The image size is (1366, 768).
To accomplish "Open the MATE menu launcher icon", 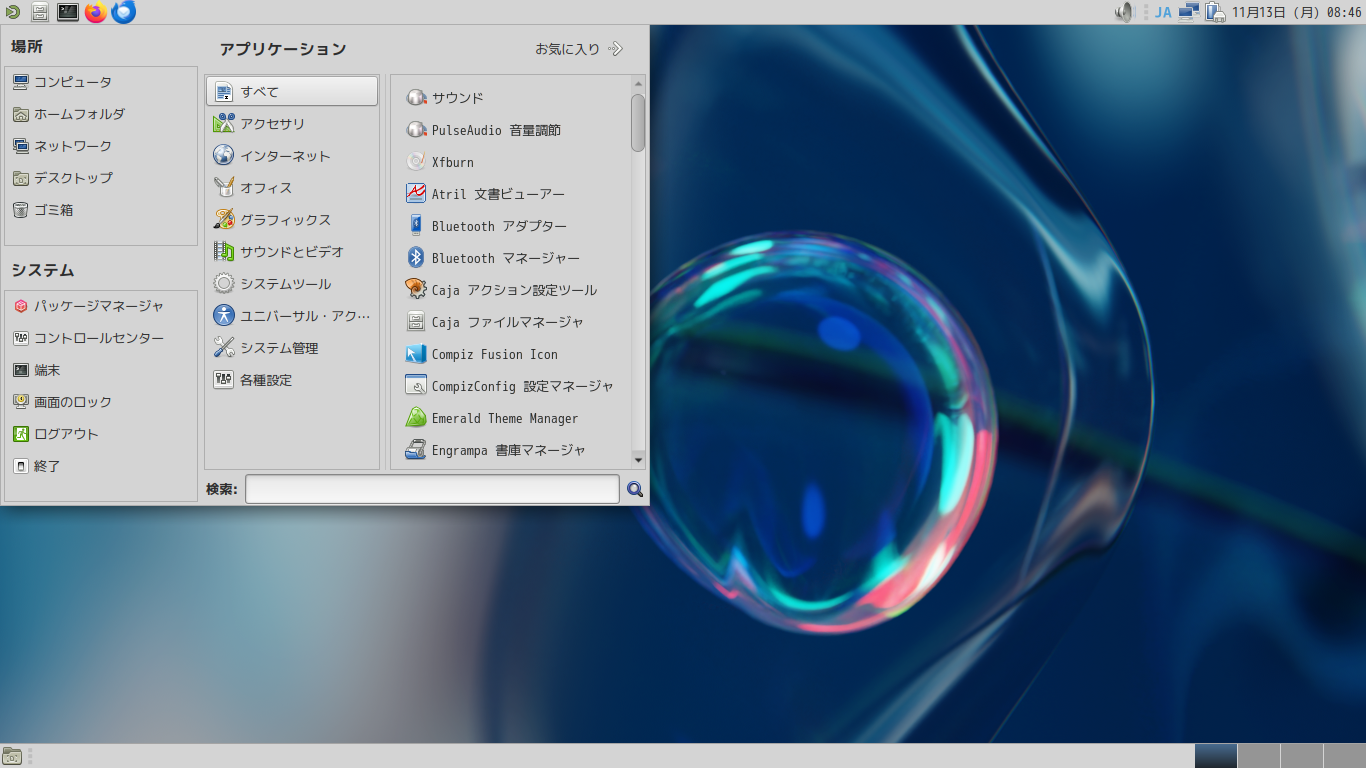I will pos(11,12).
